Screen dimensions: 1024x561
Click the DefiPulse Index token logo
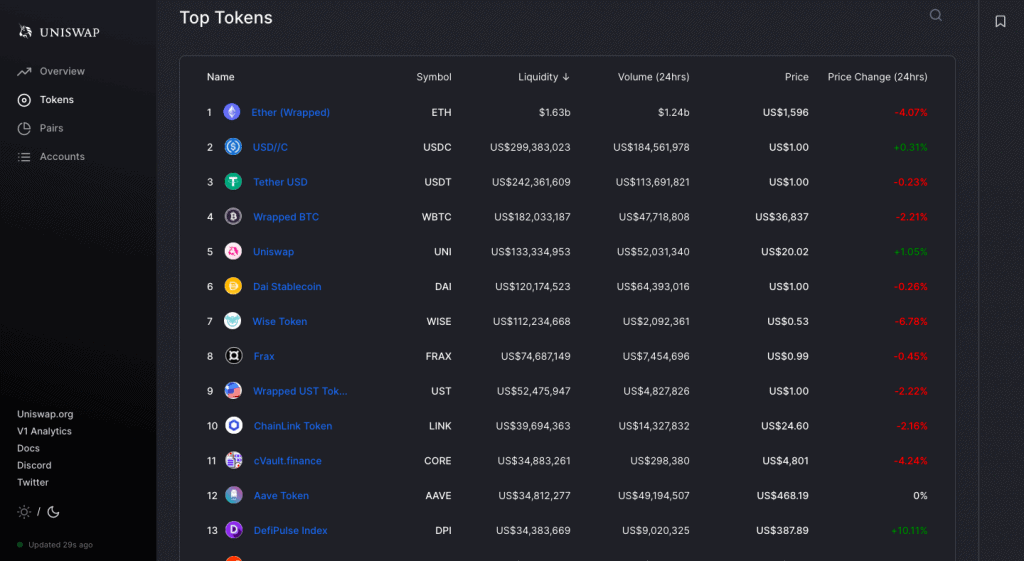[x=234, y=530]
